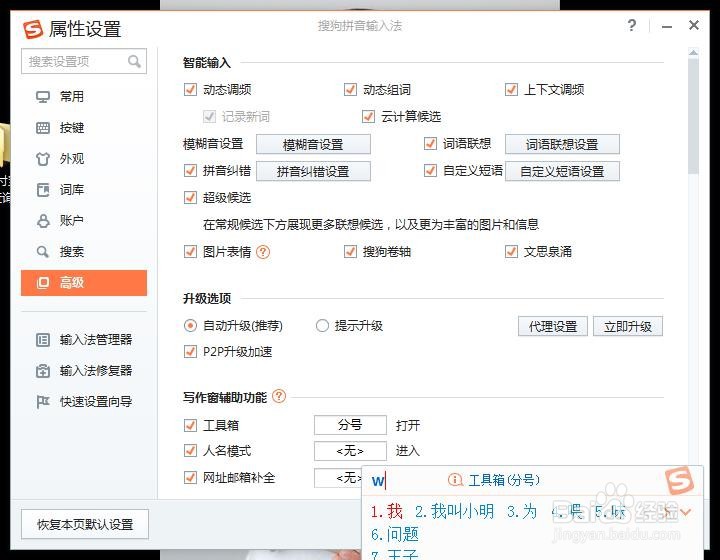Disable 词语联想 checkbox
This screenshot has width=720, height=560.
coord(430,144)
